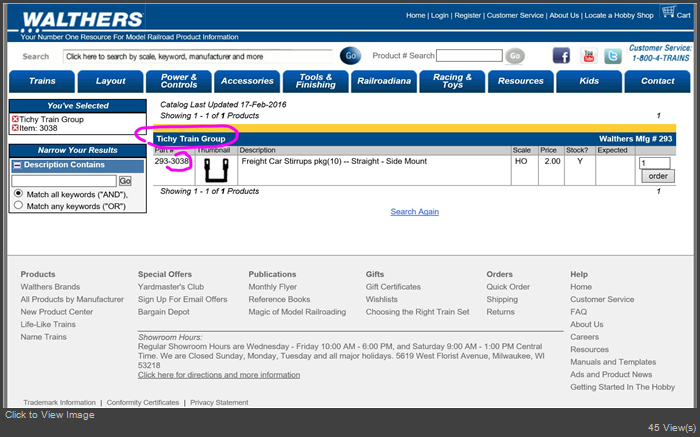Click the Login link

tap(439, 15)
